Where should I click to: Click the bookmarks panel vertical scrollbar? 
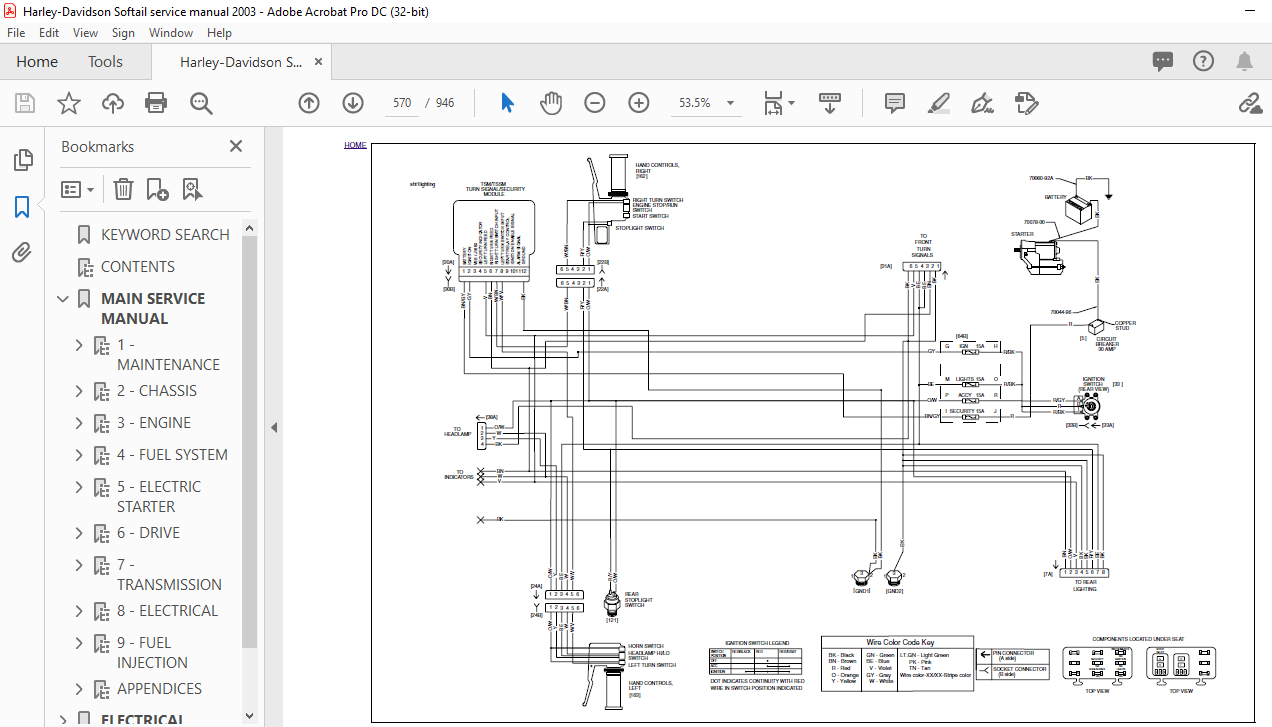click(x=250, y=440)
